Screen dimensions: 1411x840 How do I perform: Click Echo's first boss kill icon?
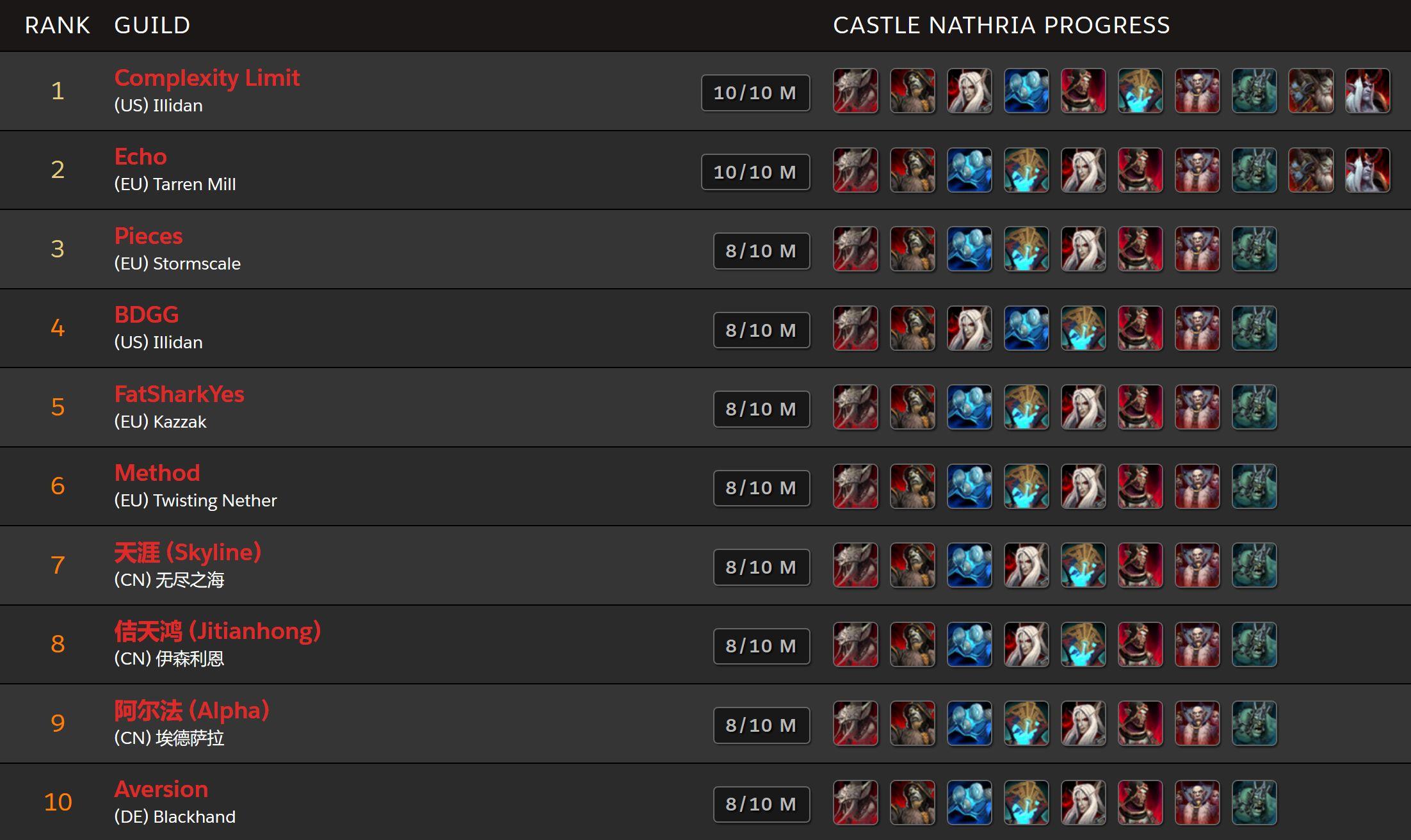[855, 170]
